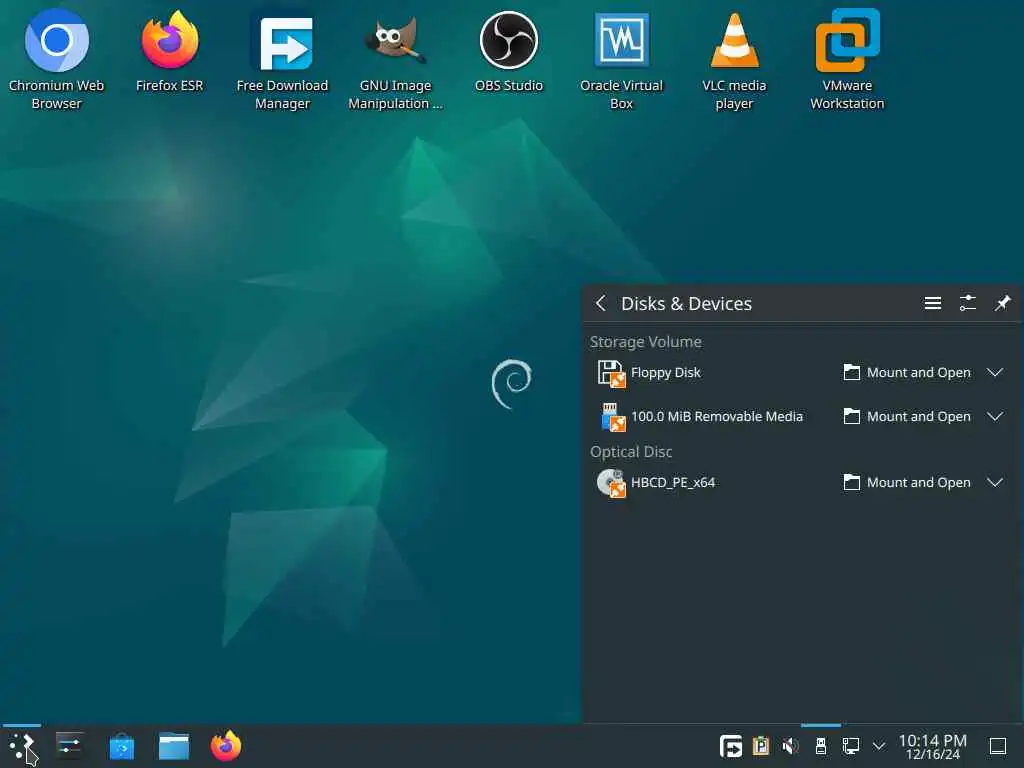This screenshot has height=768, width=1024.
Task: Open Free Download Manager tray icon
Action: pyautogui.click(x=730, y=746)
